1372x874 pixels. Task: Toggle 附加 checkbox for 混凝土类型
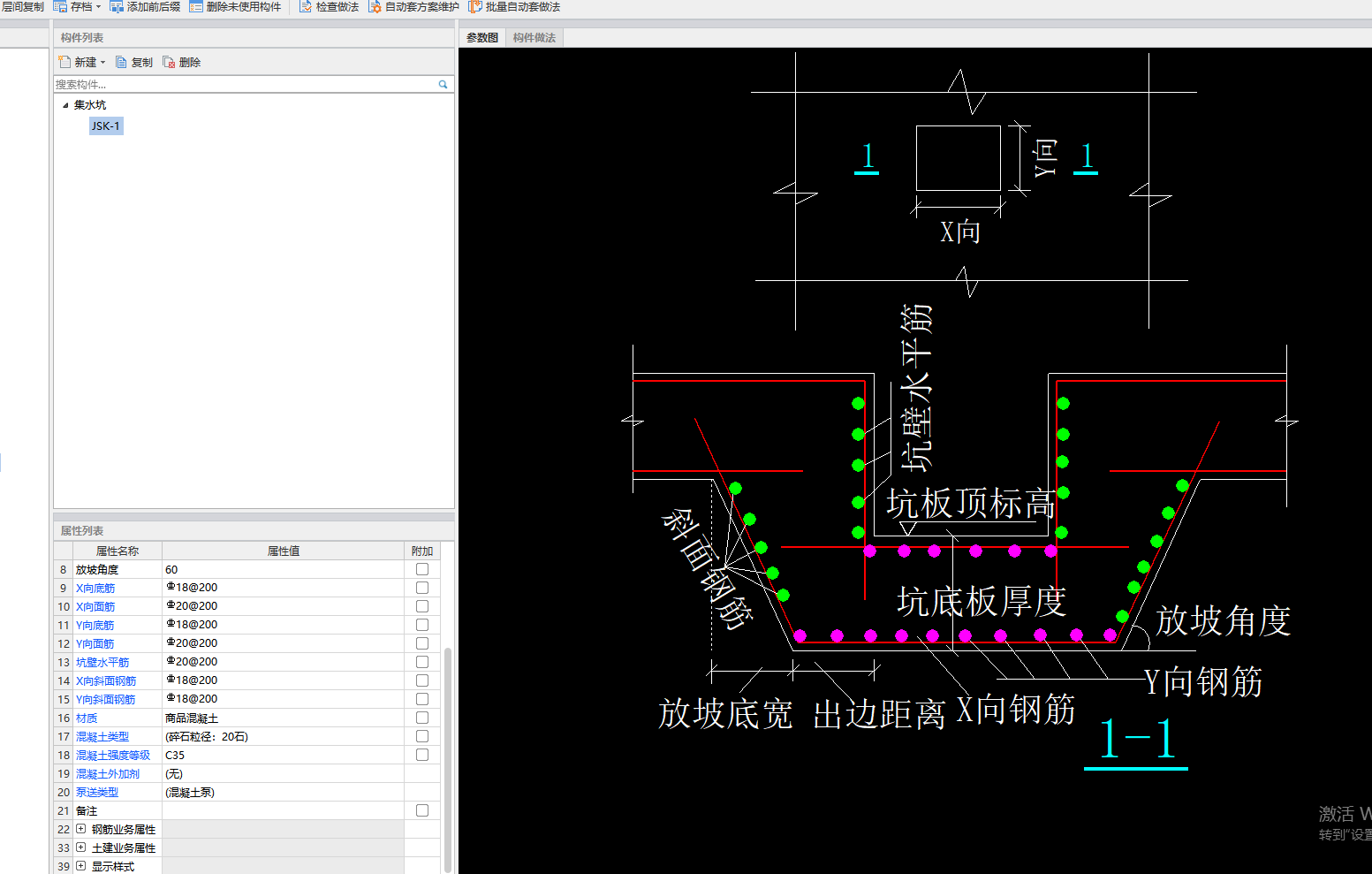[x=422, y=737]
